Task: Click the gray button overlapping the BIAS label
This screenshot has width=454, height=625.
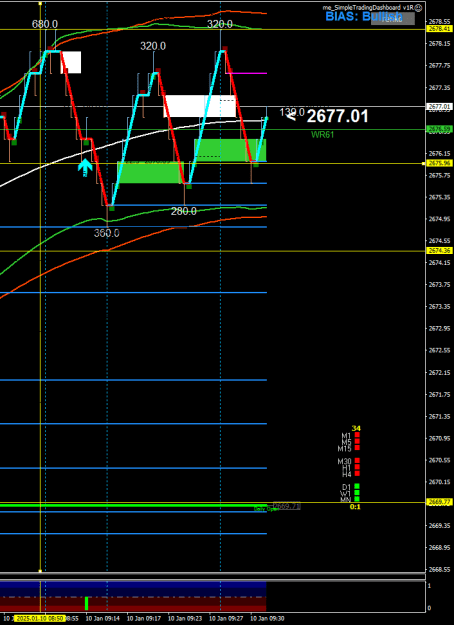Action: coord(393,18)
